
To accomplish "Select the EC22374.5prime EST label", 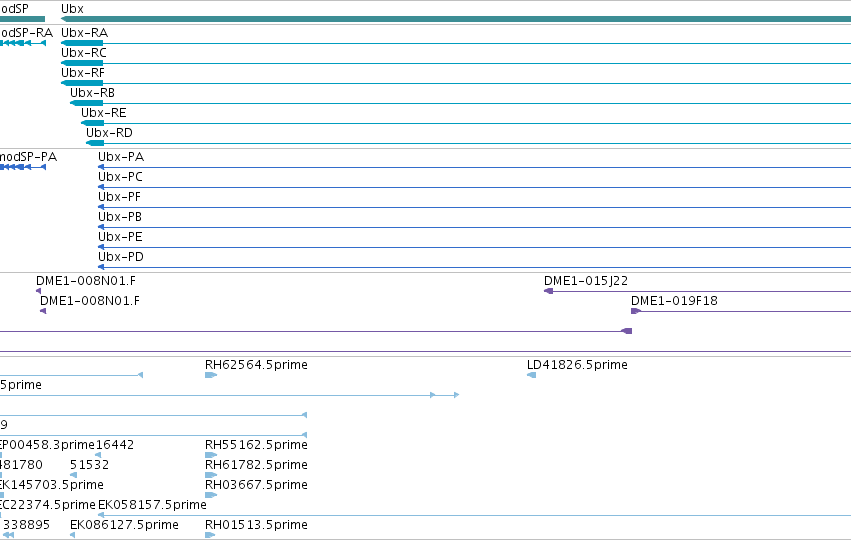I will 48,505.
